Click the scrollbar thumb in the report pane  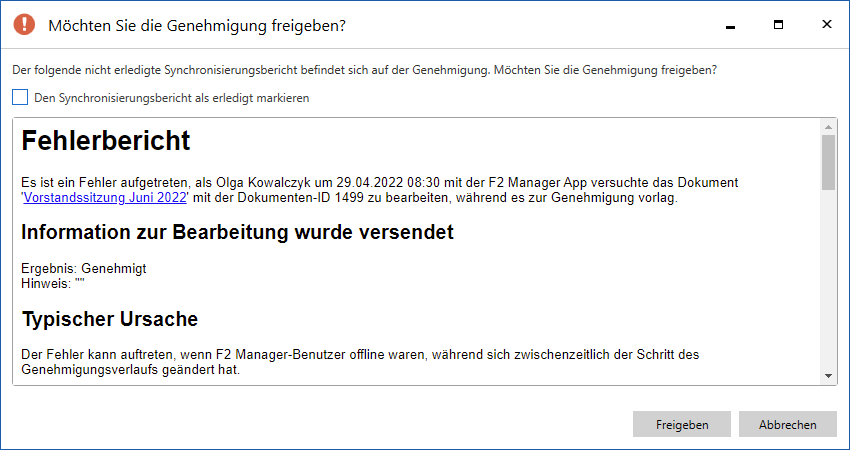click(829, 162)
